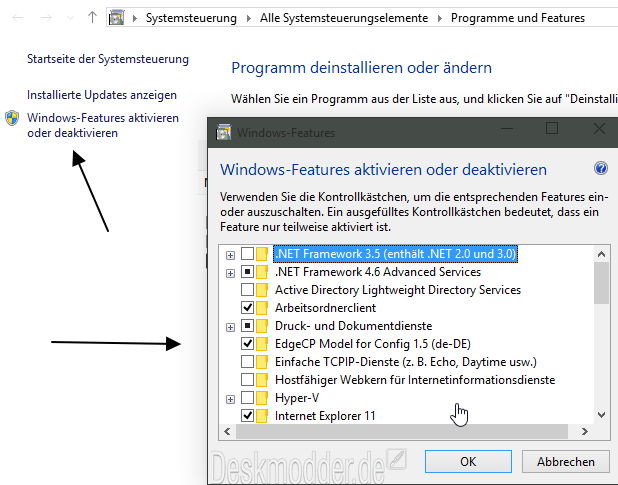Enable the Hyper-V checkbox
The height and width of the screenshot is (485, 618).
coord(248,398)
